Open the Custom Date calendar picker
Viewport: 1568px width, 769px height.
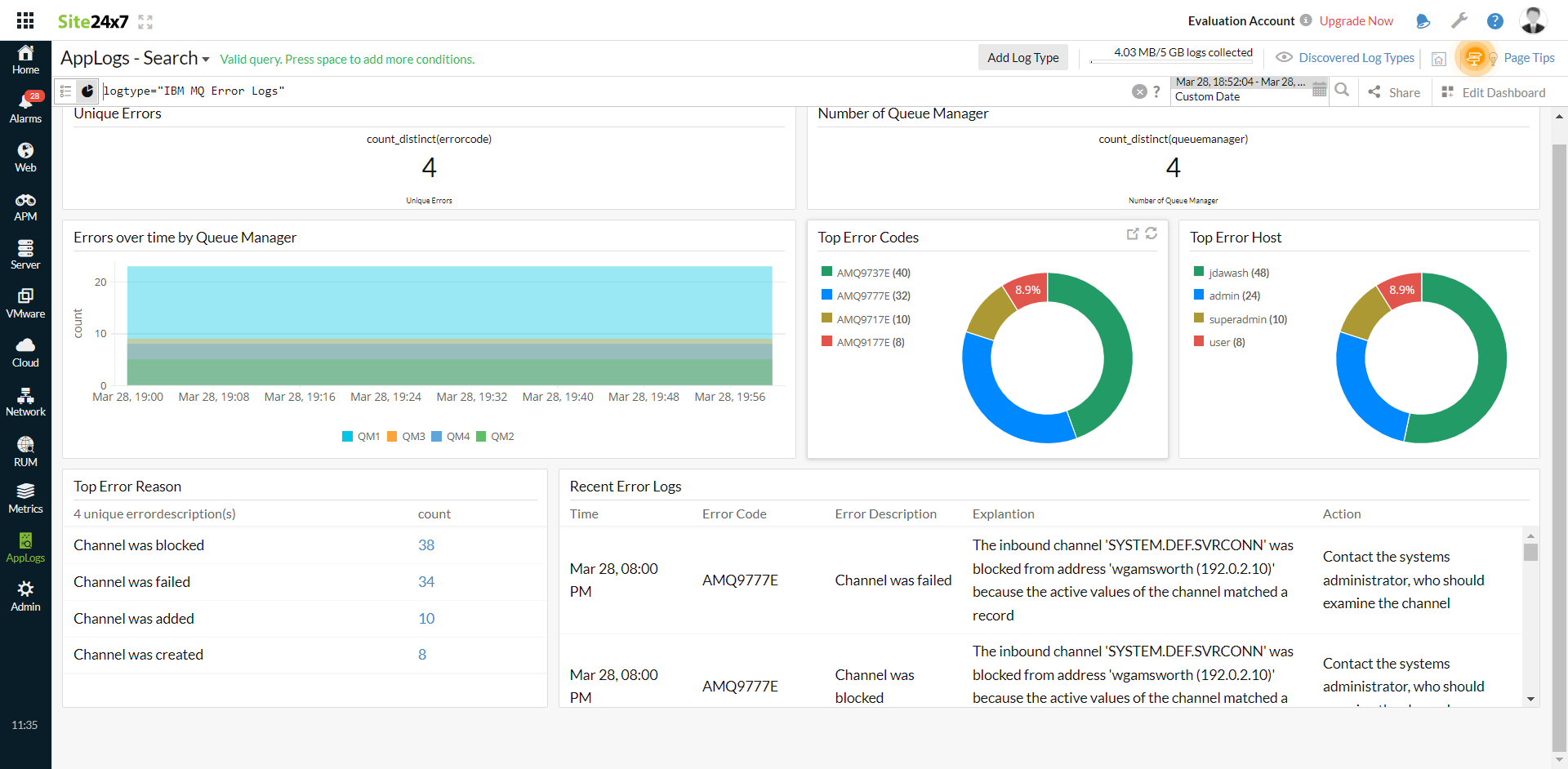click(x=1320, y=90)
